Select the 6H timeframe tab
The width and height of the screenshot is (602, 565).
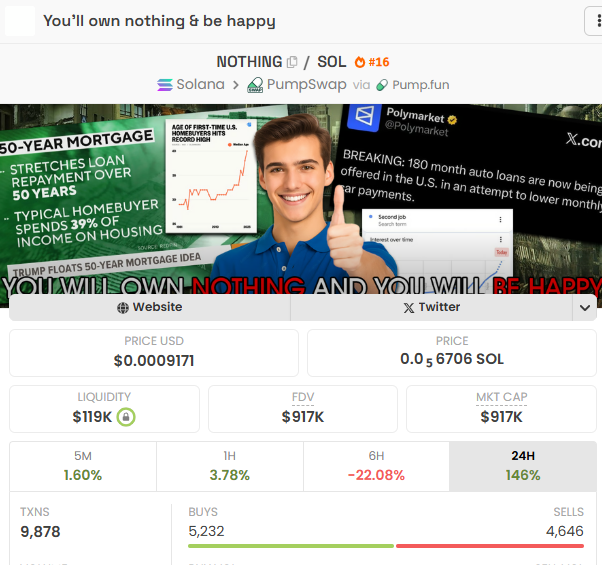click(376, 466)
